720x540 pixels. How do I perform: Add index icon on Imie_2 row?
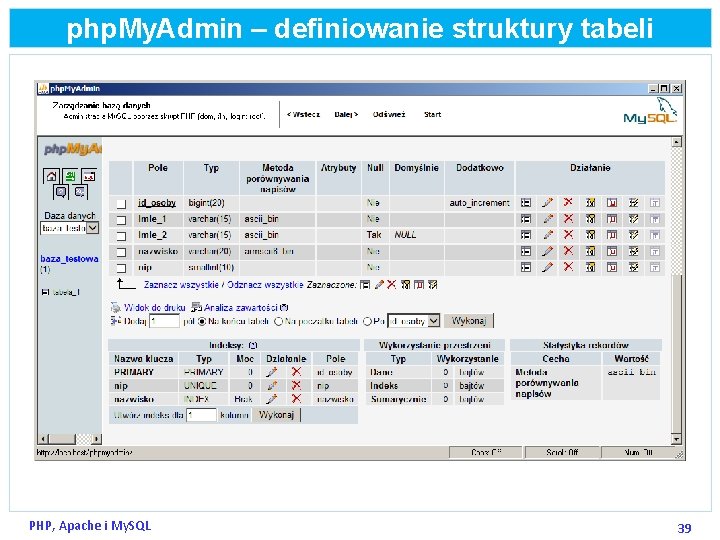pos(634,235)
